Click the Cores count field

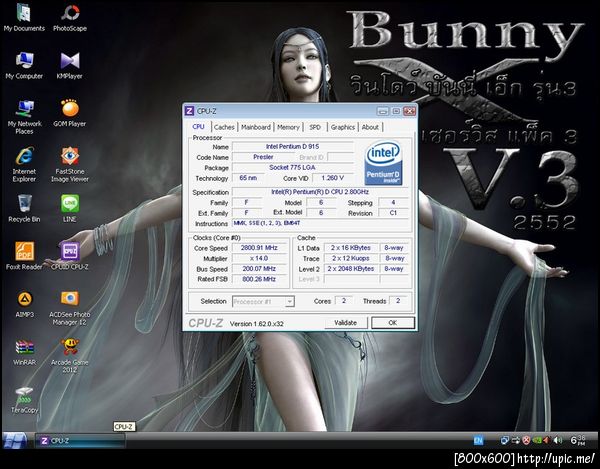(x=344, y=301)
